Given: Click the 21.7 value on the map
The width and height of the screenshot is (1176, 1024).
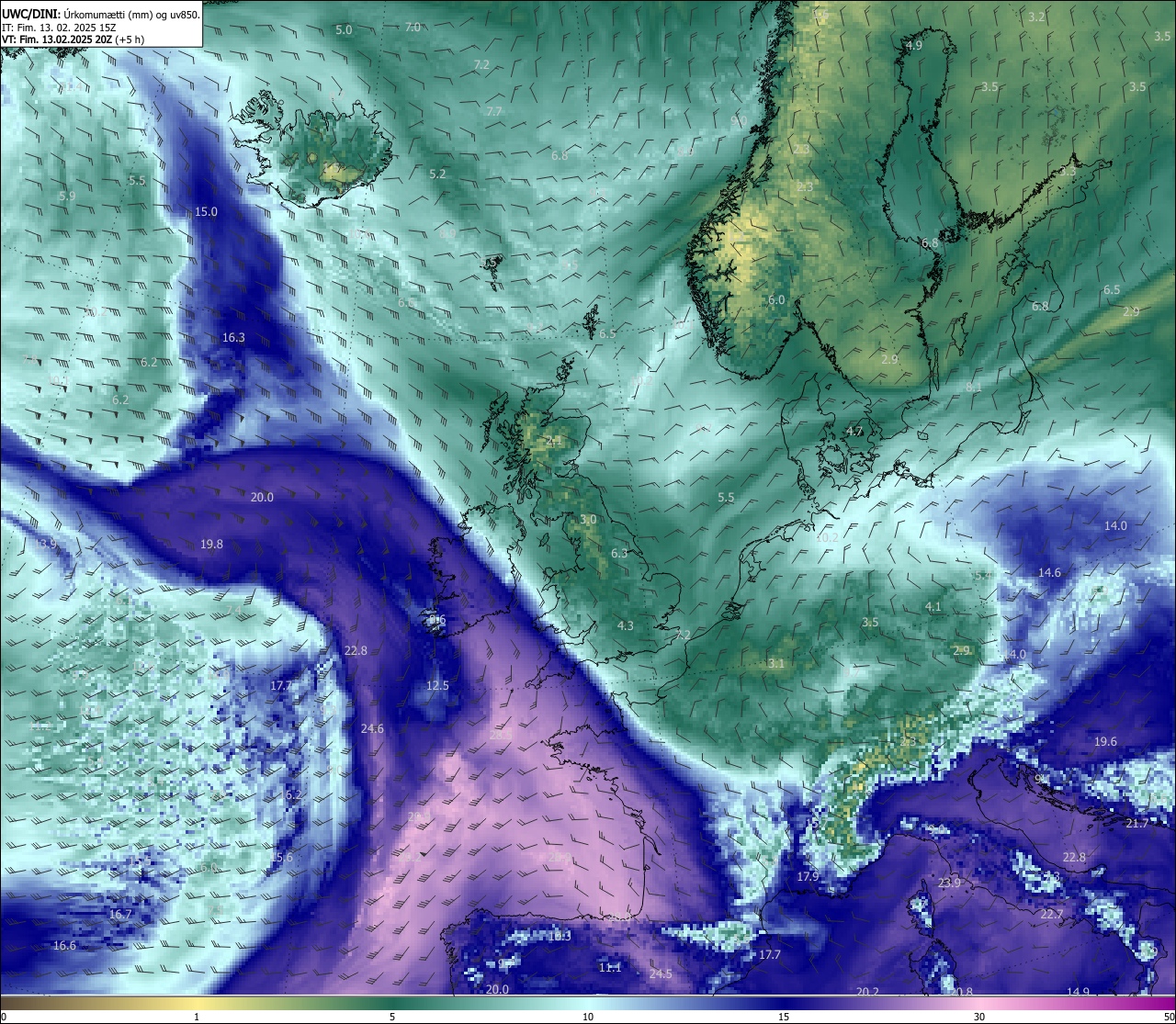Looking at the screenshot, I should click(1136, 824).
